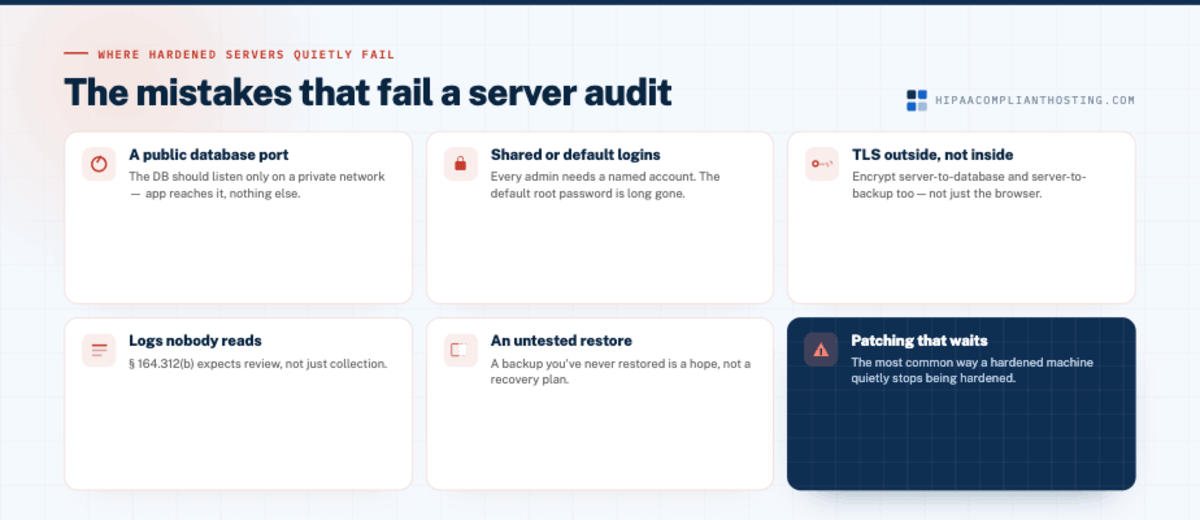Click the 'Shared or default logins' heading
This screenshot has width=1200, height=520.
tap(575, 155)
